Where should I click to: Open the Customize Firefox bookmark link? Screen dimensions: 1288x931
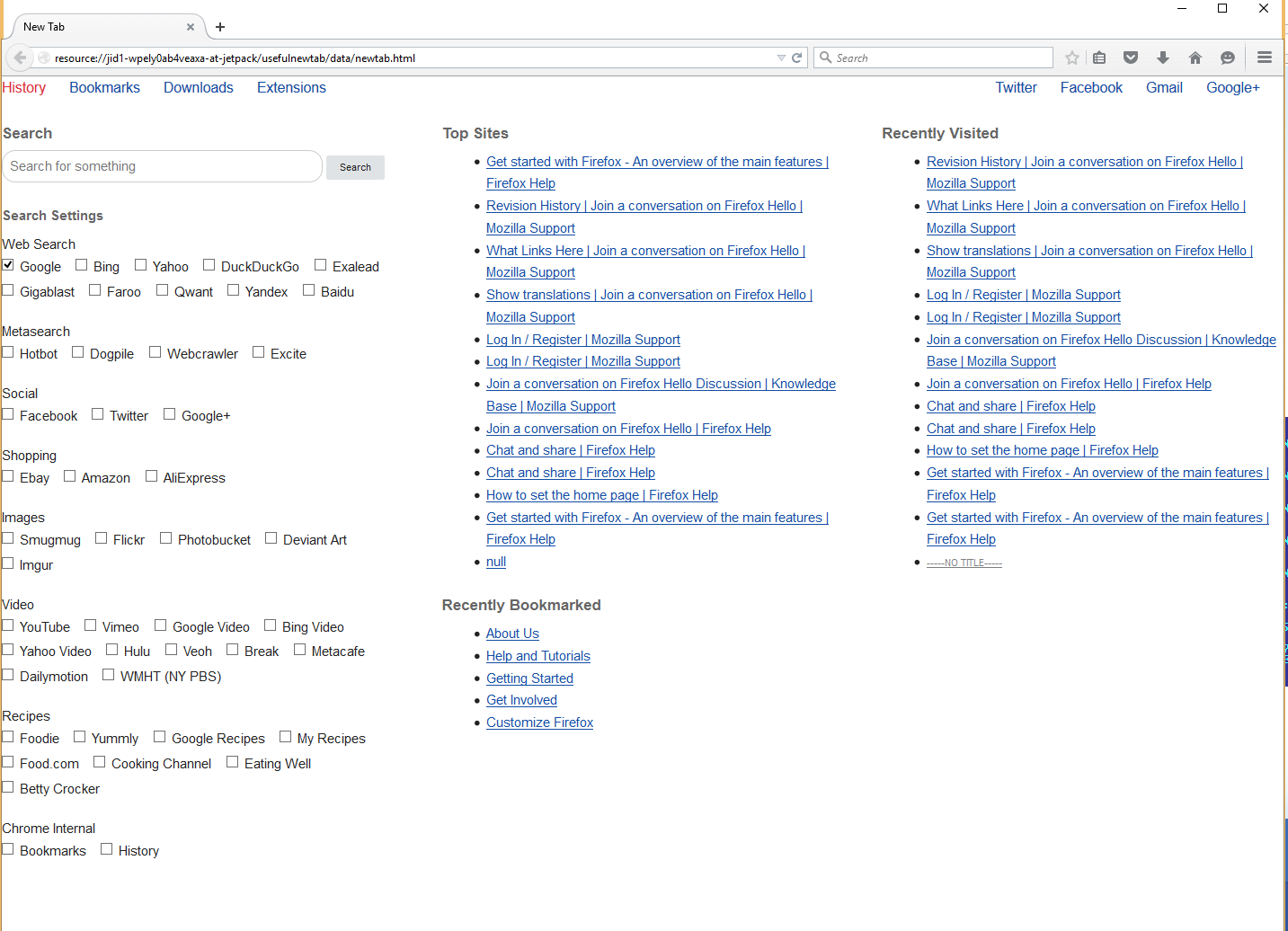point(539,723)
